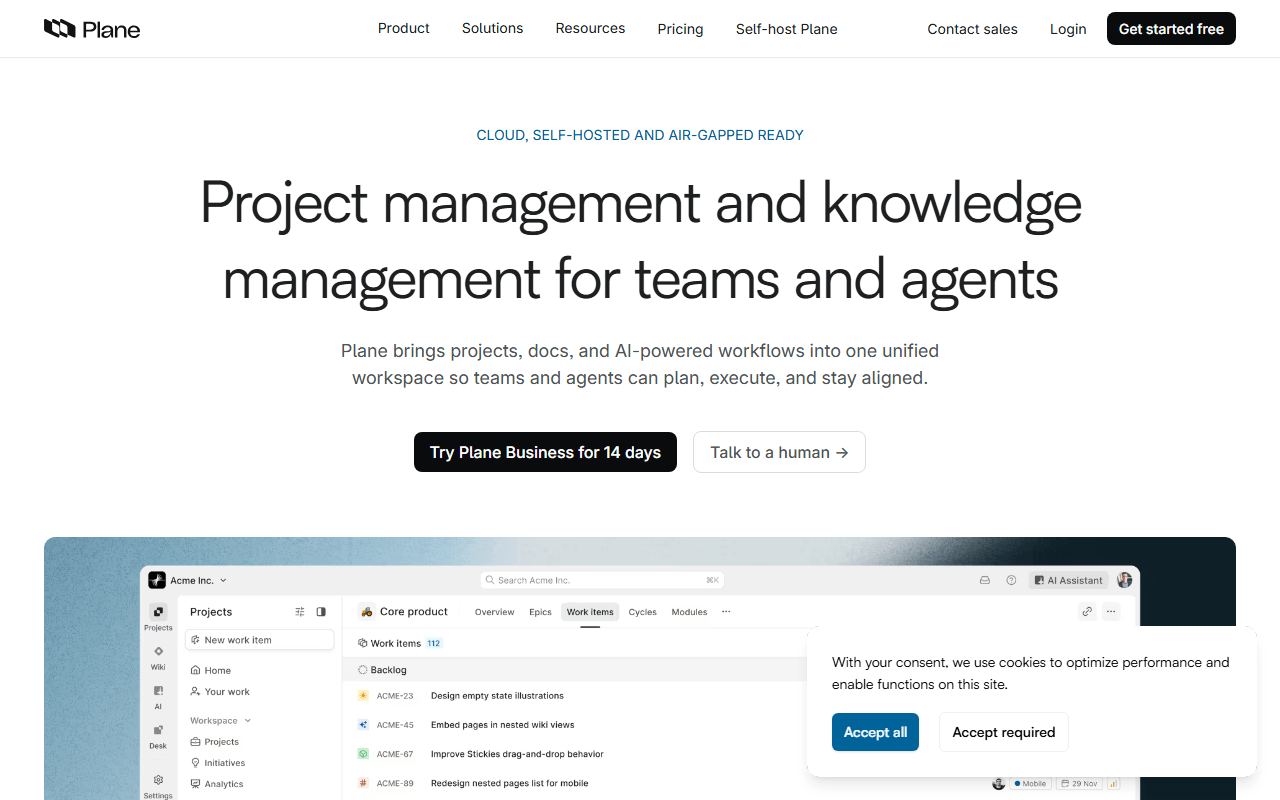The image size is (1280, 800).
Task: Open the Product menu in the navigation
Action: (x=404, y=29)
